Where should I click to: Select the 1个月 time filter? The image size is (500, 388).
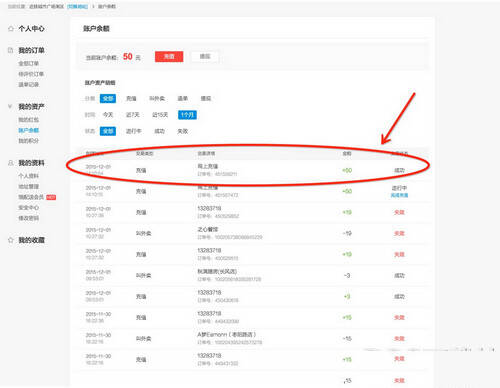[x=187, y=115]
